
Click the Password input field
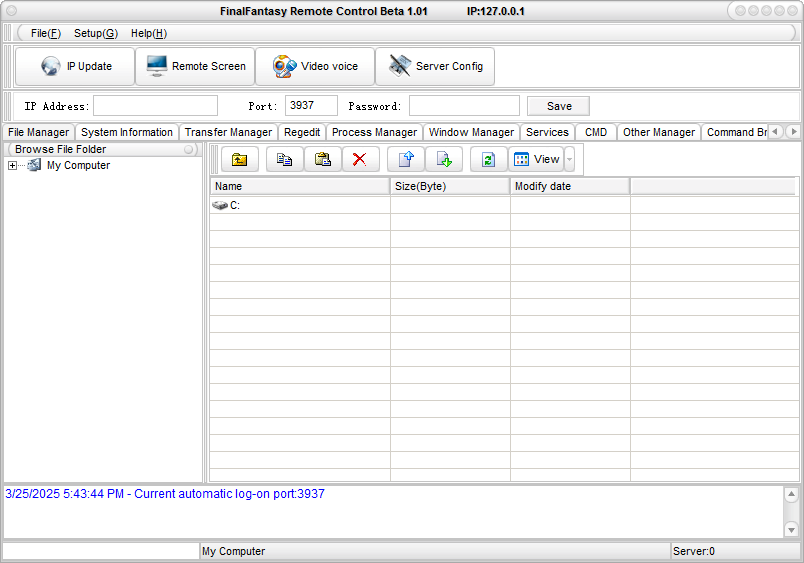tap(464, 106)
